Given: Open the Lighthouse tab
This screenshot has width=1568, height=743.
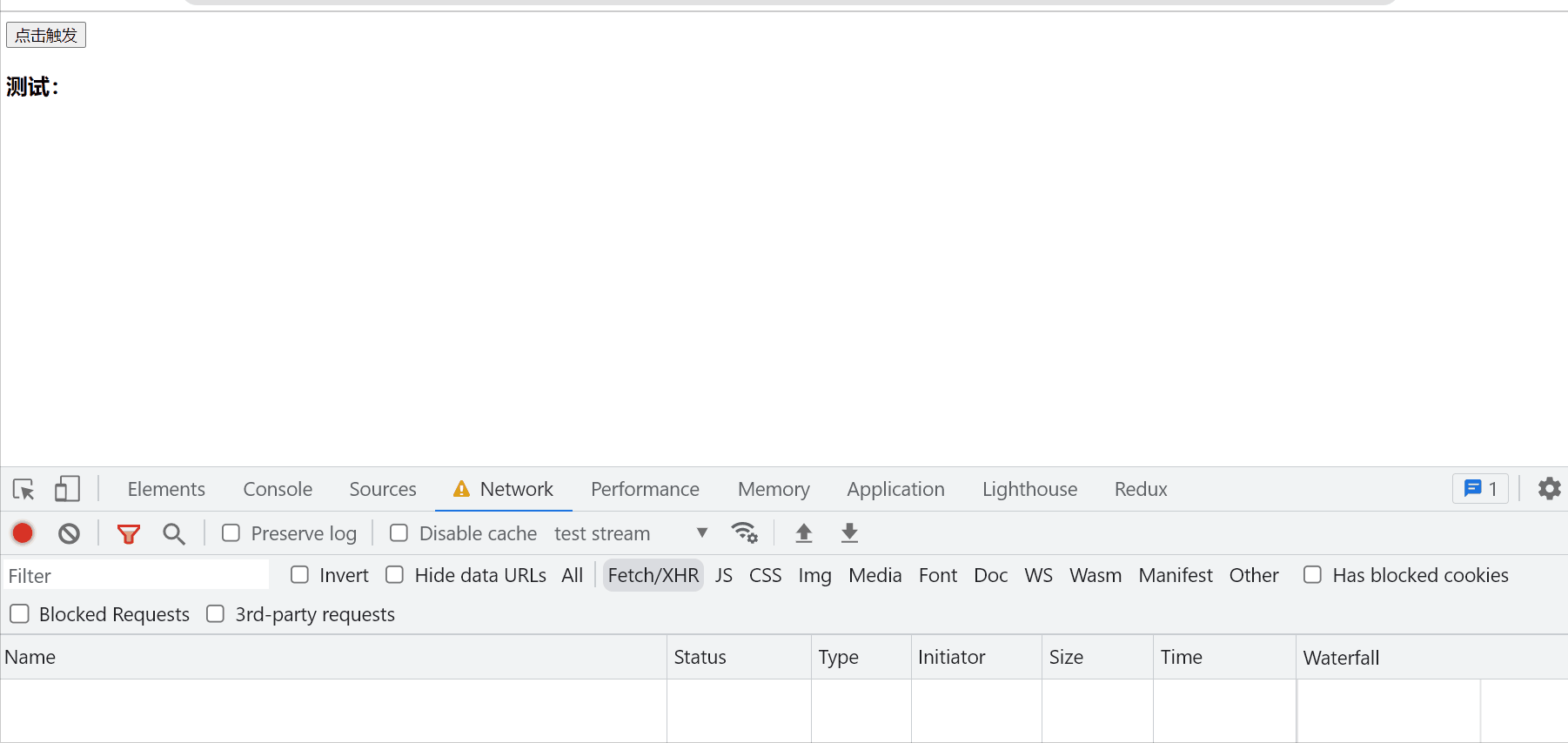Looking at the screenshot, I should [x=1029, y=489].
